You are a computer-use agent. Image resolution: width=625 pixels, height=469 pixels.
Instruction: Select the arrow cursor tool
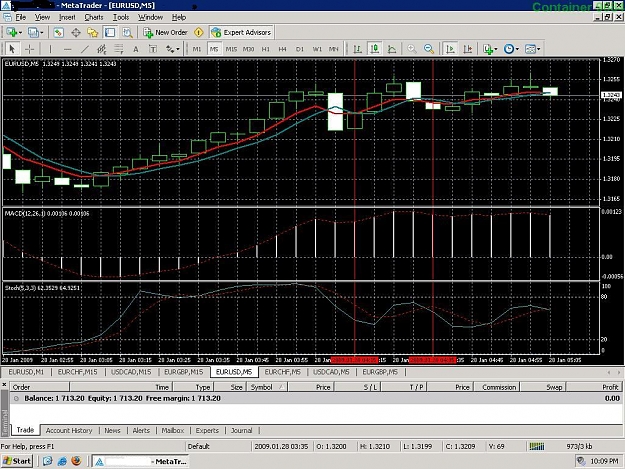click(x=12, y=49)
